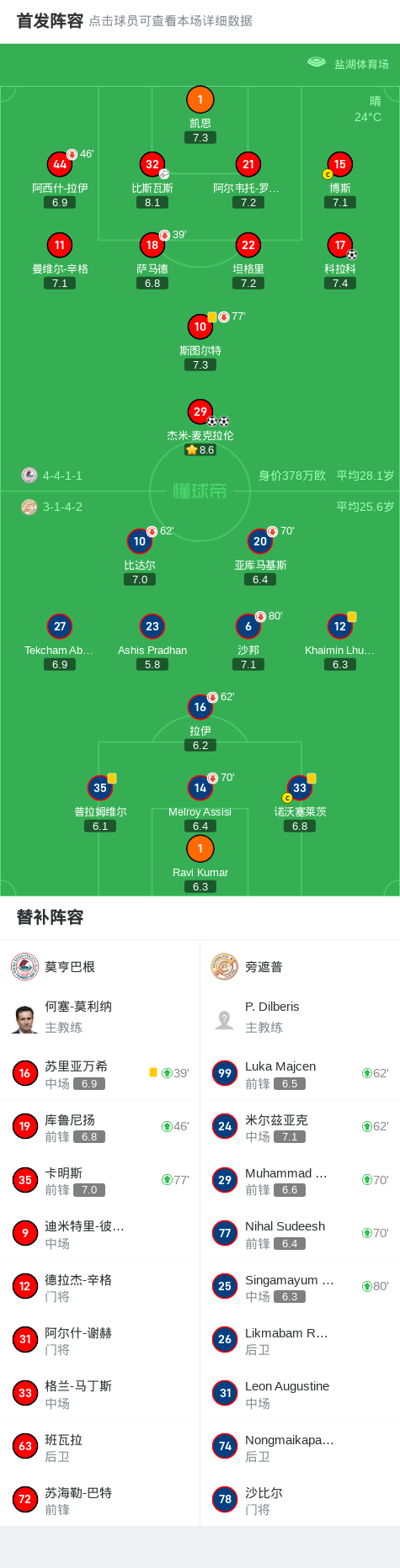Viewport: 400px width, 1568px height.
Task: Tap 沙邦 number 6 player badge
Action: pos(248,626)
